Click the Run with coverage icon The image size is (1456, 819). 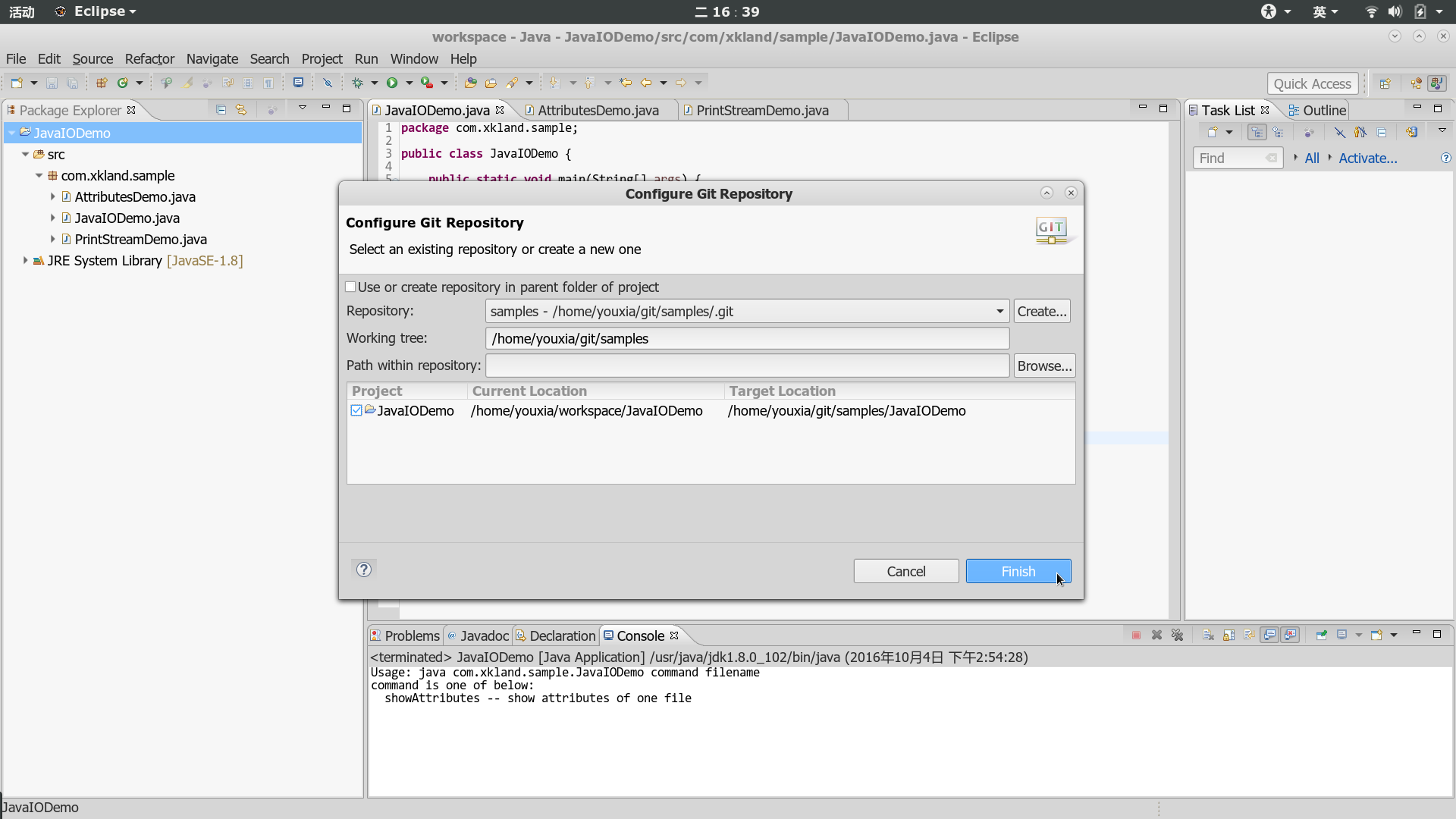(427, 83)
